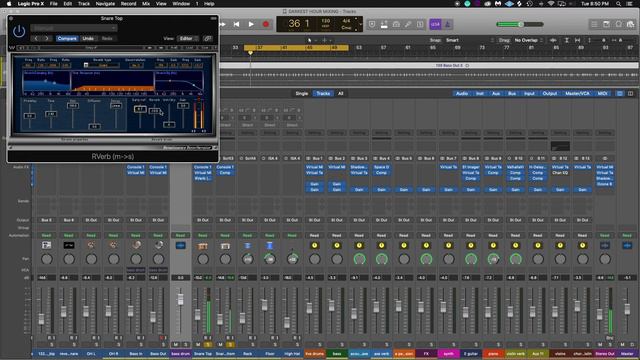The height and width of the screenshot is (360, 640).
Task: Open the Navigate menu
Action: pyautogui.click(x=105, y=4)
